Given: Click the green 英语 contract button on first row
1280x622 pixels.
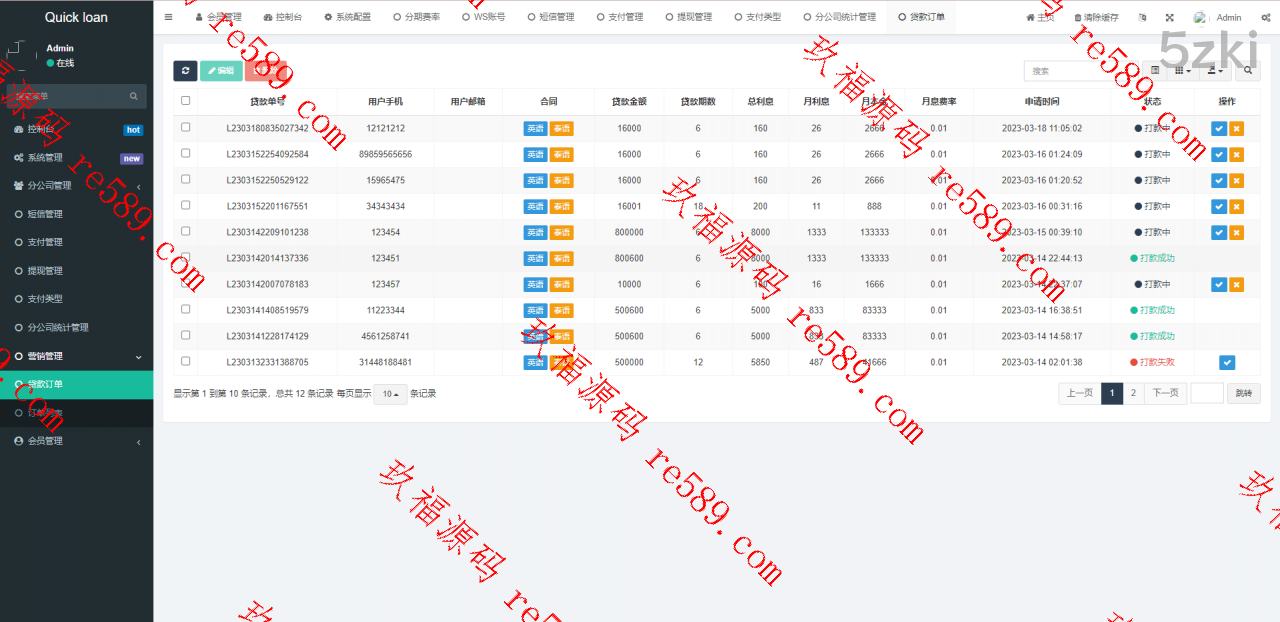Looking at the screenshot, I should [x=535, y=128].
